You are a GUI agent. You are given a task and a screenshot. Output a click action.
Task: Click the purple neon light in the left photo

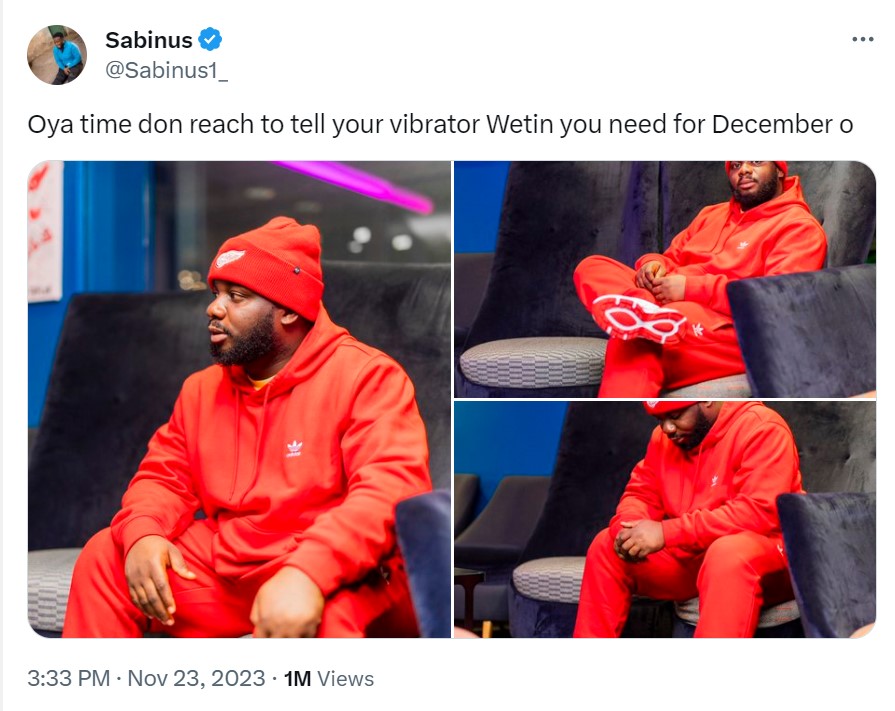(354, 184)
